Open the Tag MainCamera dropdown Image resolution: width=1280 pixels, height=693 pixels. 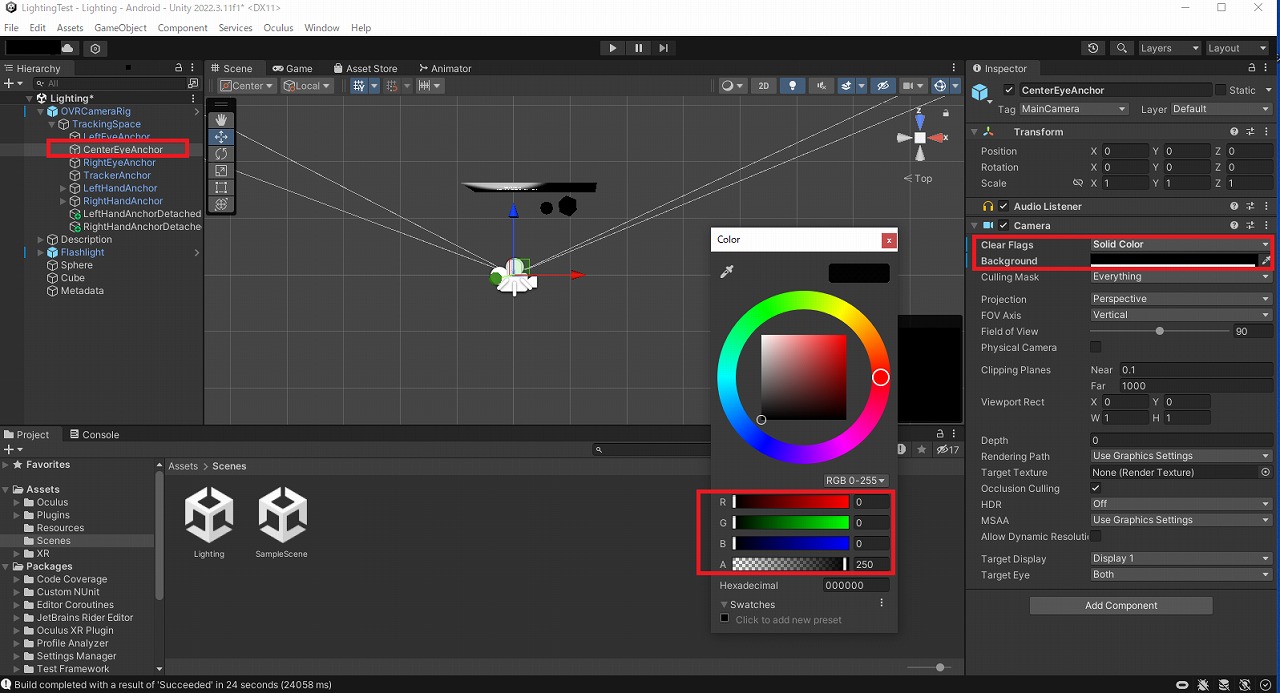click(x=1074, y=109)
